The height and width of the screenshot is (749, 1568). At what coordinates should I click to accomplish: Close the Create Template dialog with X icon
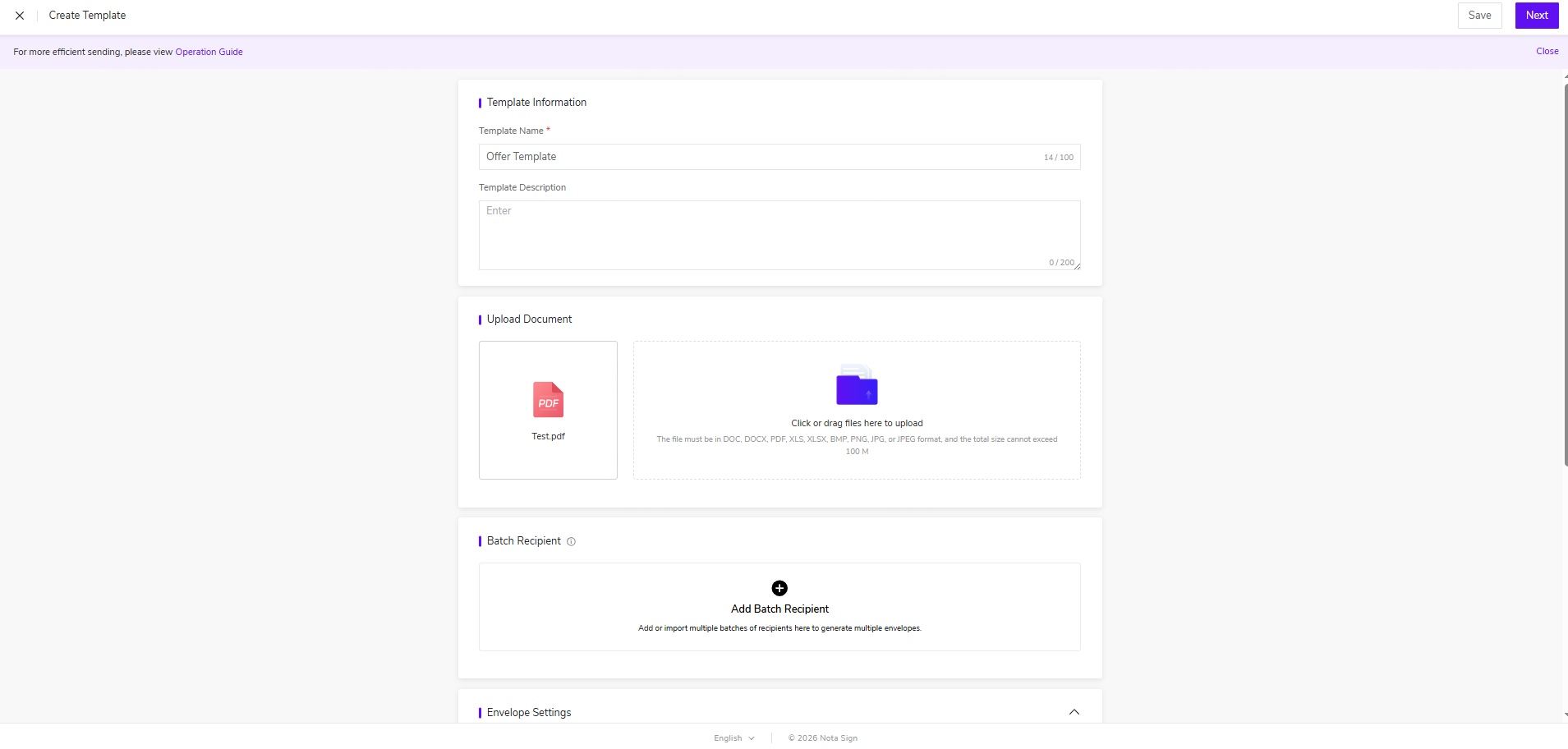pyautogui.click(x=20, y=16)
